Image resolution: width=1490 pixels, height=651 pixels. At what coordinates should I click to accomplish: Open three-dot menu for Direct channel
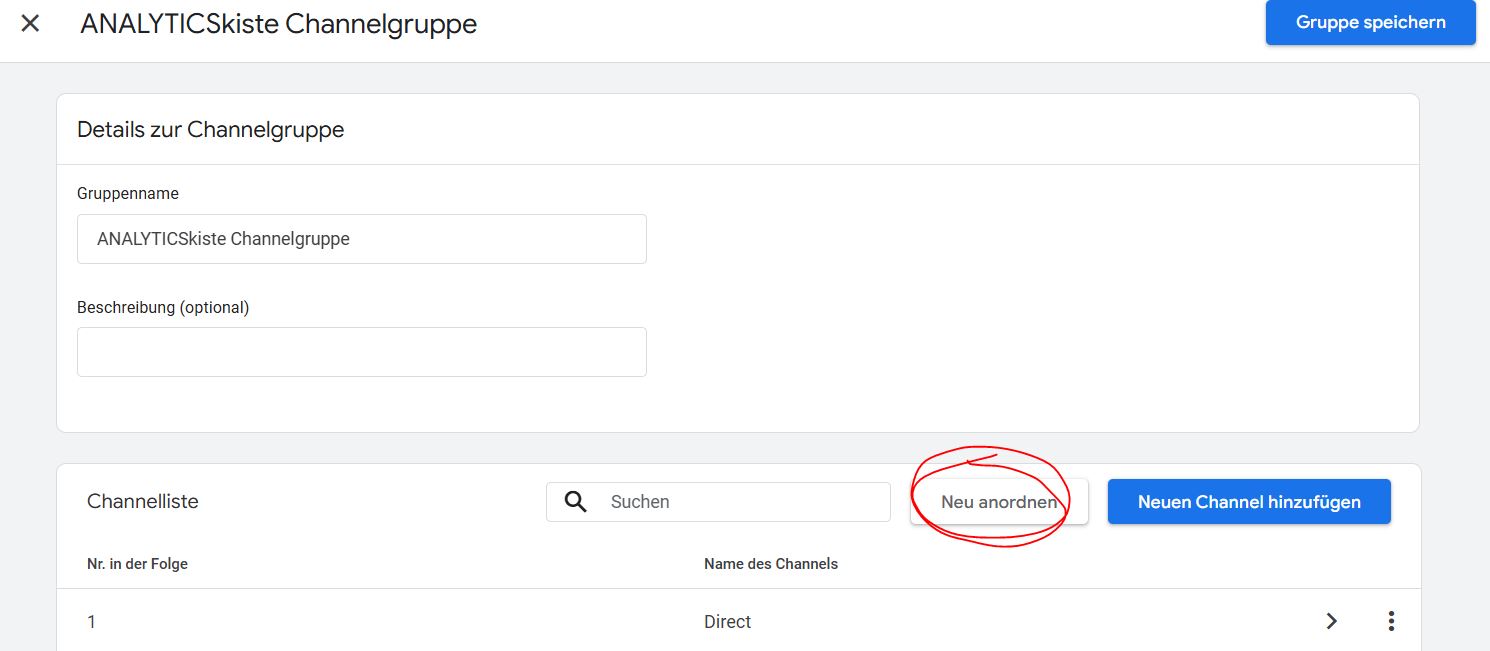1391,621
